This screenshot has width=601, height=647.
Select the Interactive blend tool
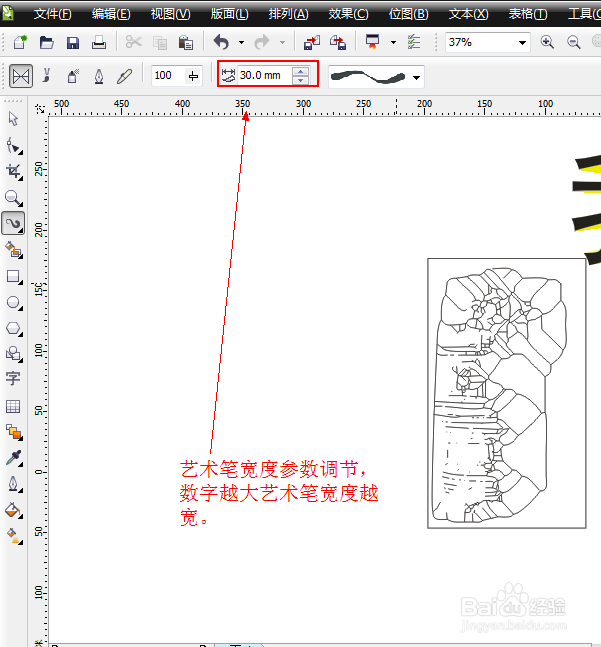(14, 432)
